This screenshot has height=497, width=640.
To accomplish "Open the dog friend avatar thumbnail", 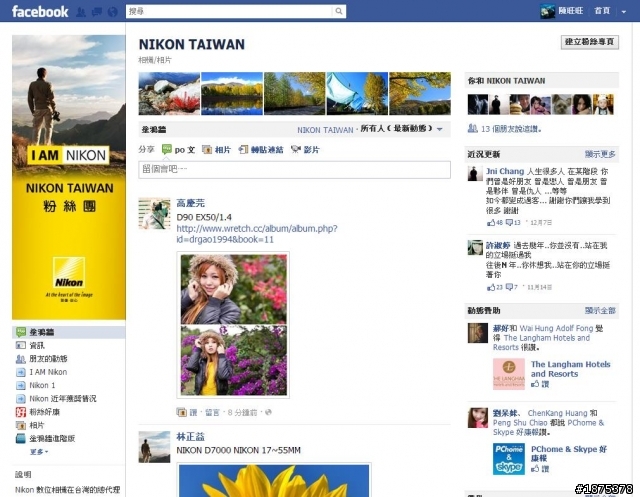I will click(561, 104).
